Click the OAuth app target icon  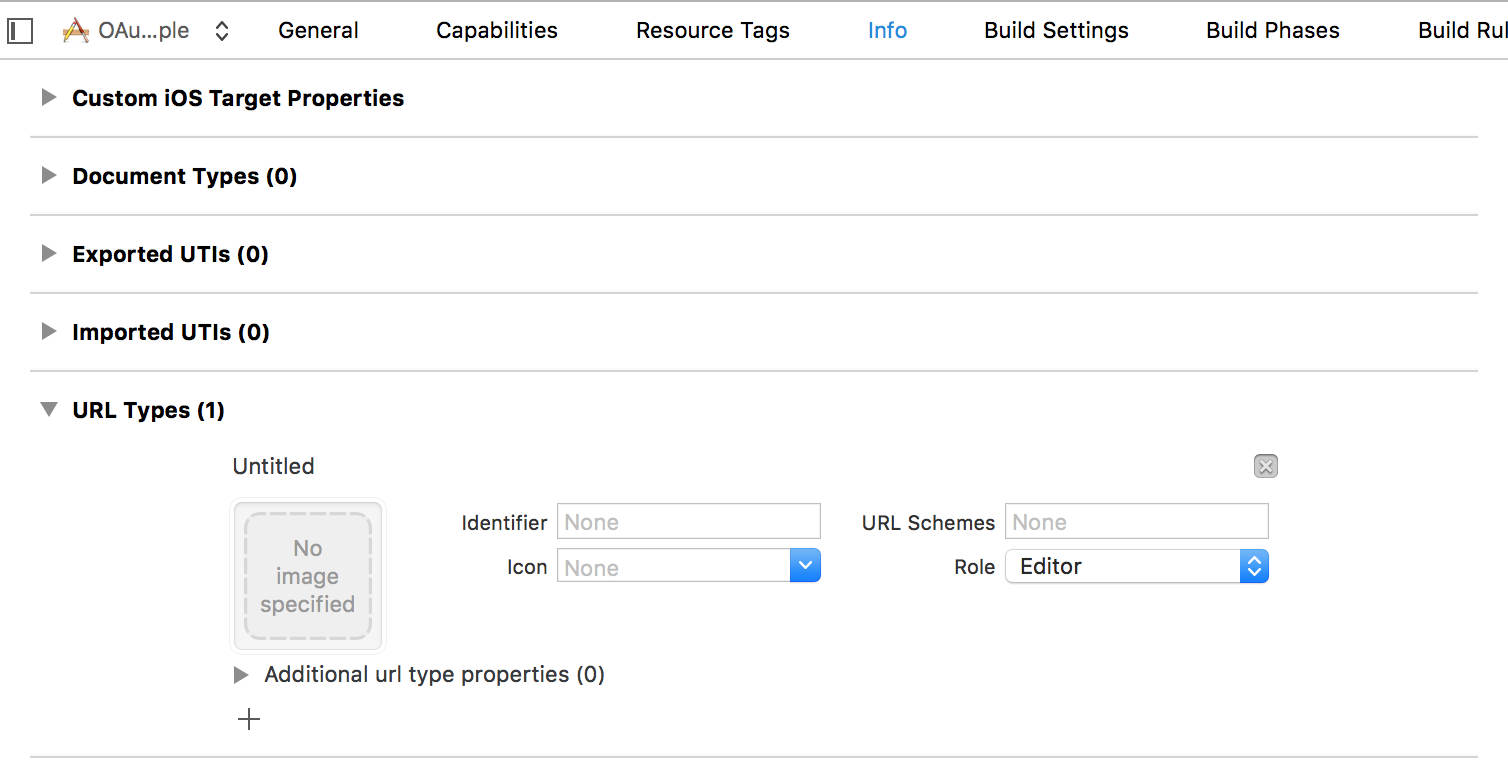pyautogui.click(x=76, y=31)
